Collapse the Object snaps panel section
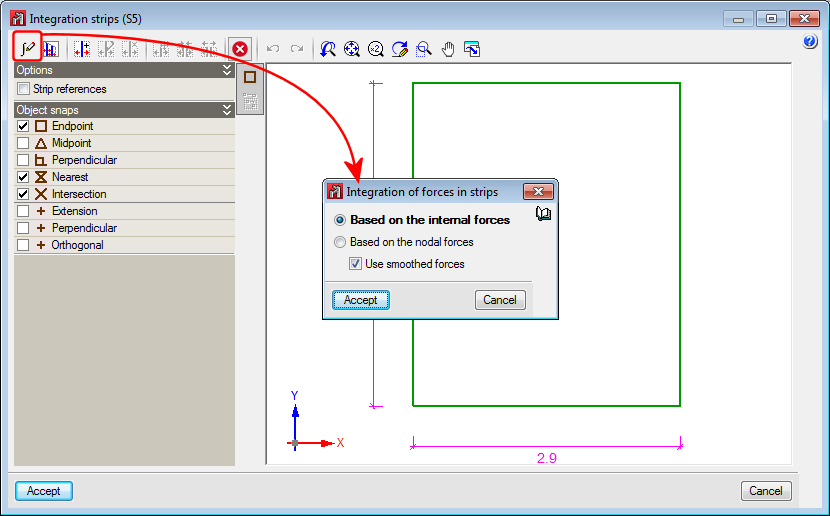Viewport: 830px width, 516px height. click(x=227, y=110)
